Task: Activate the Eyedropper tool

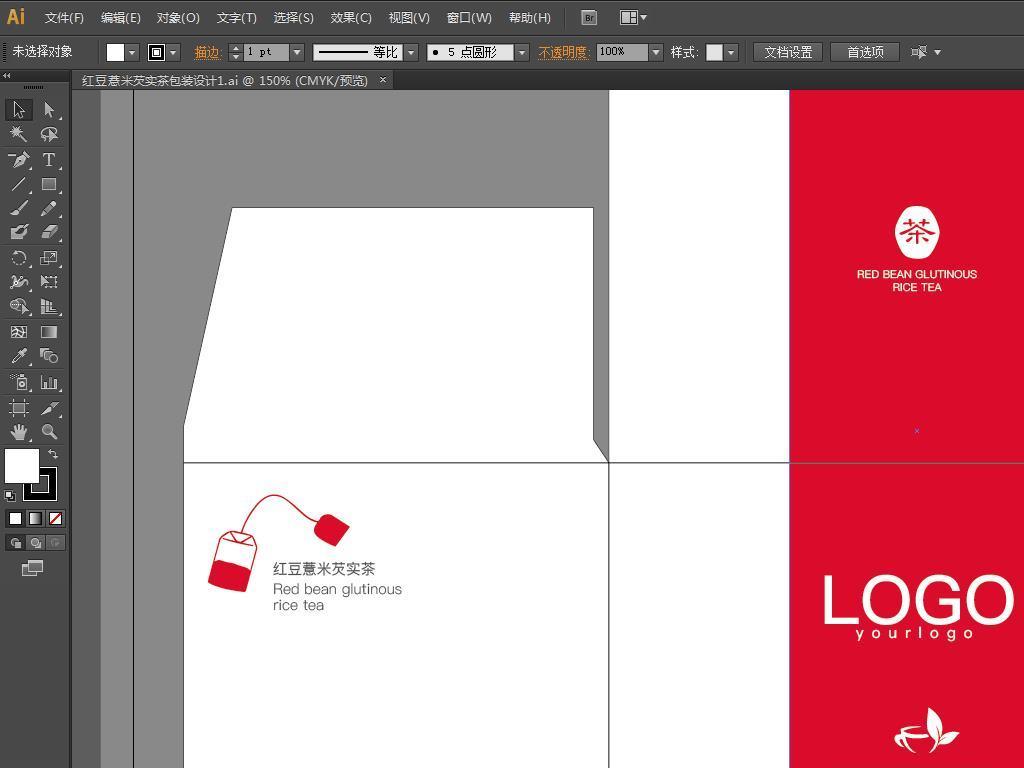Action: tap(19, 357)
